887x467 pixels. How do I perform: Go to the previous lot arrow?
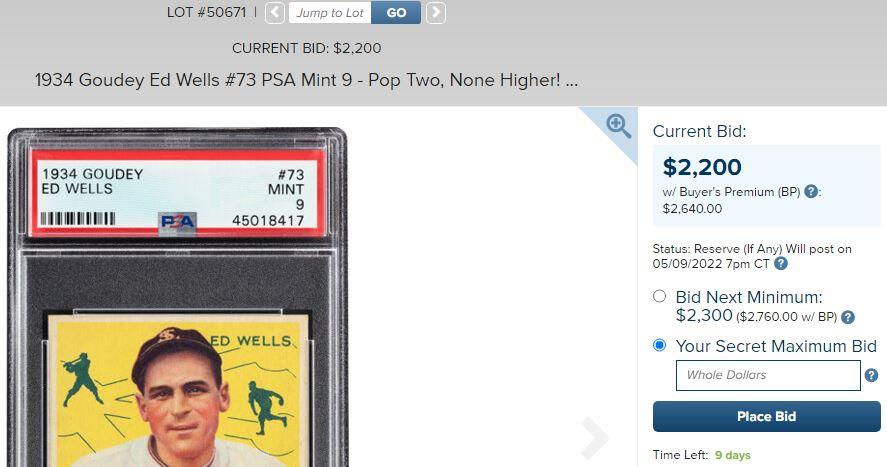274,13
